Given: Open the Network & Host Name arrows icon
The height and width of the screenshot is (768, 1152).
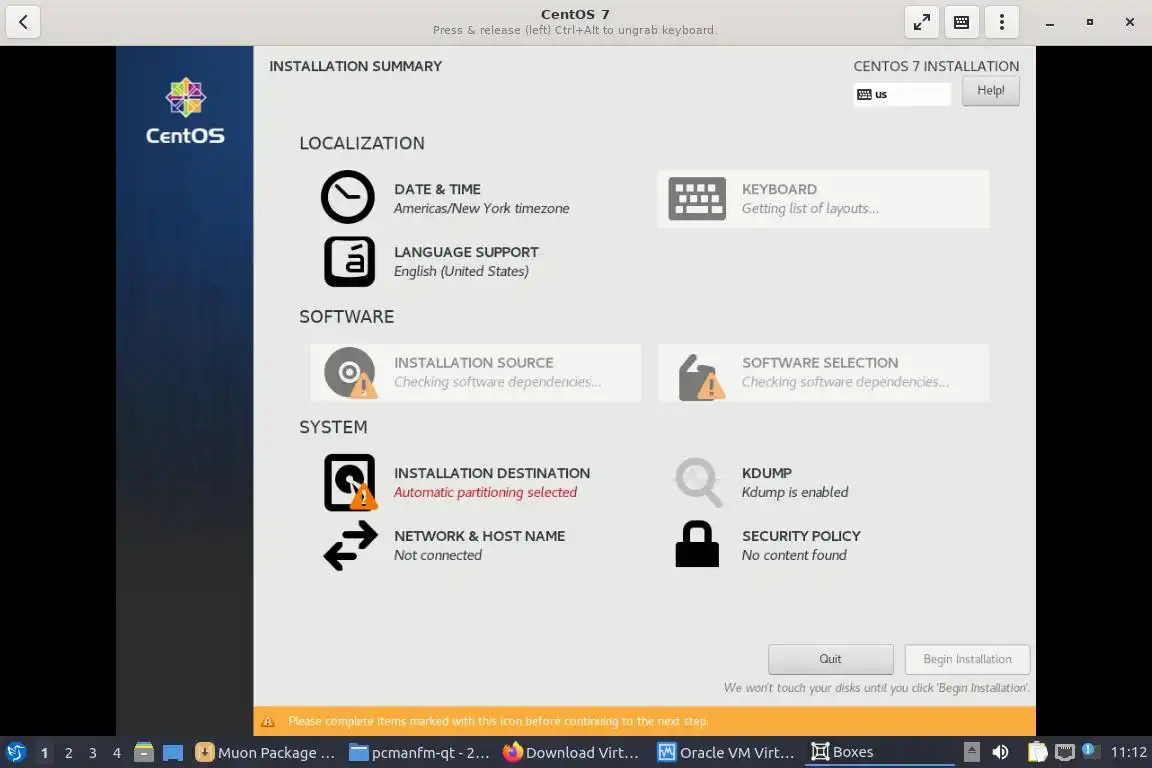Looking at the screenshot, I should [350, 545].
